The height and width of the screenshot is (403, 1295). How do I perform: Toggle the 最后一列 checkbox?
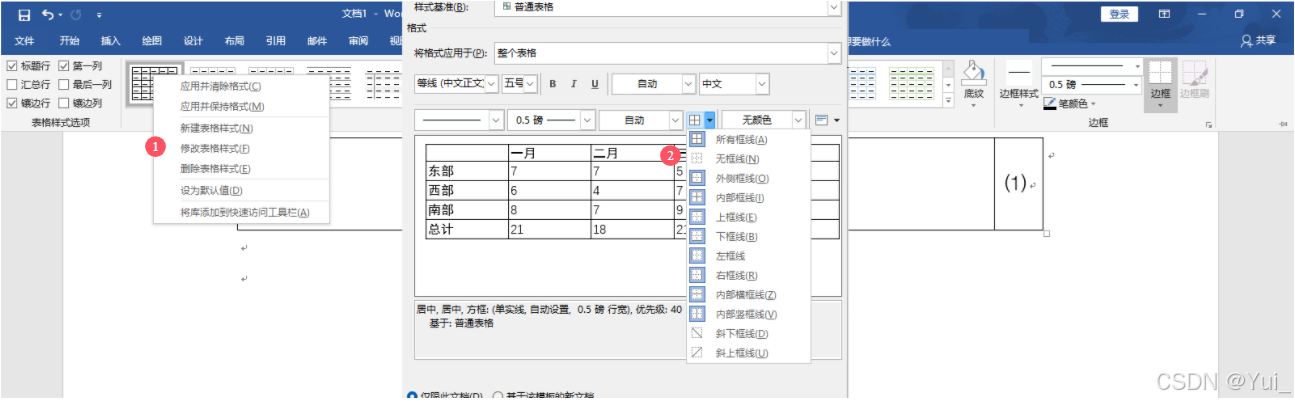(64, 84)
